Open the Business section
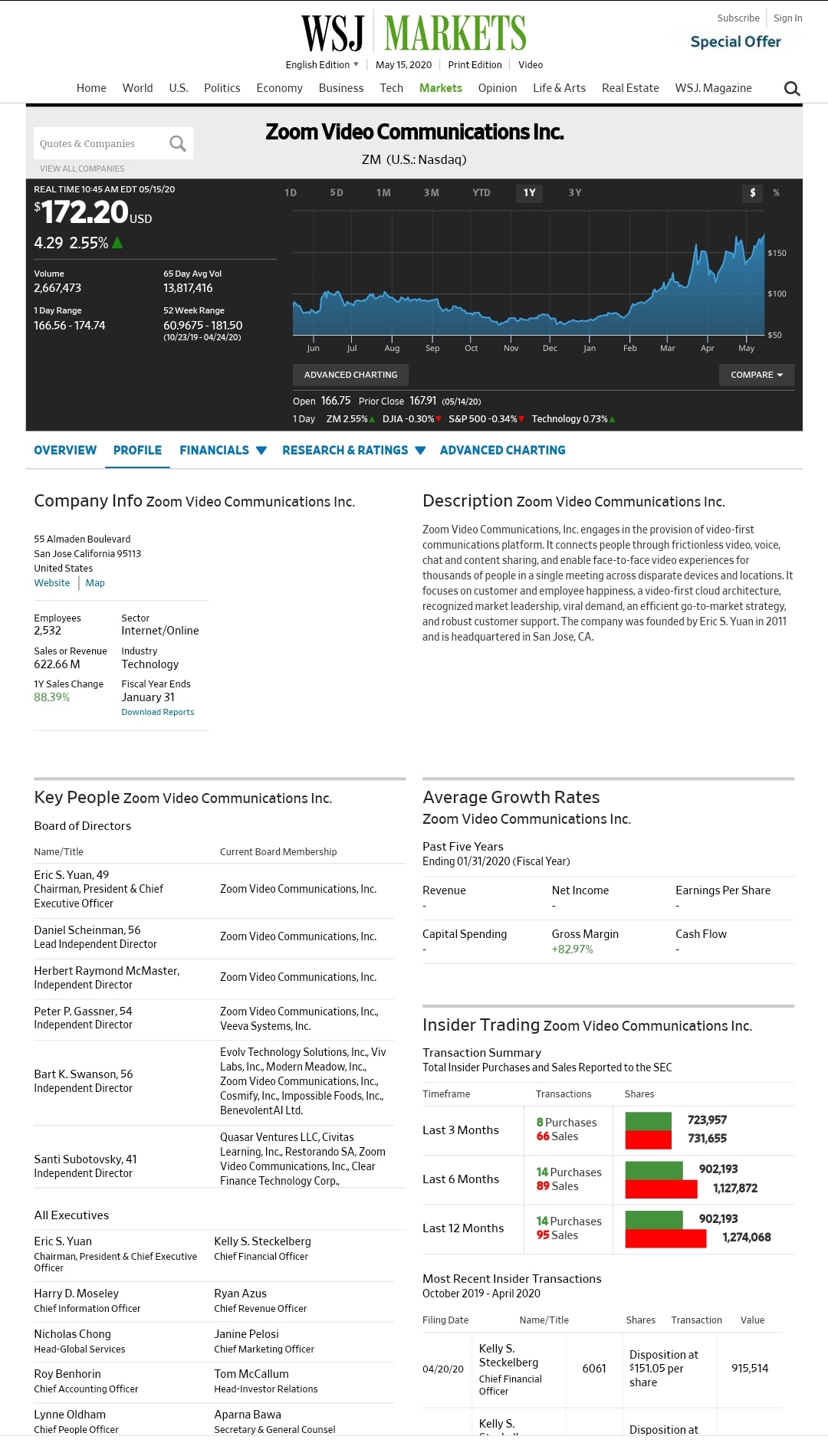The image size is (828, 1456). point(341,88)
